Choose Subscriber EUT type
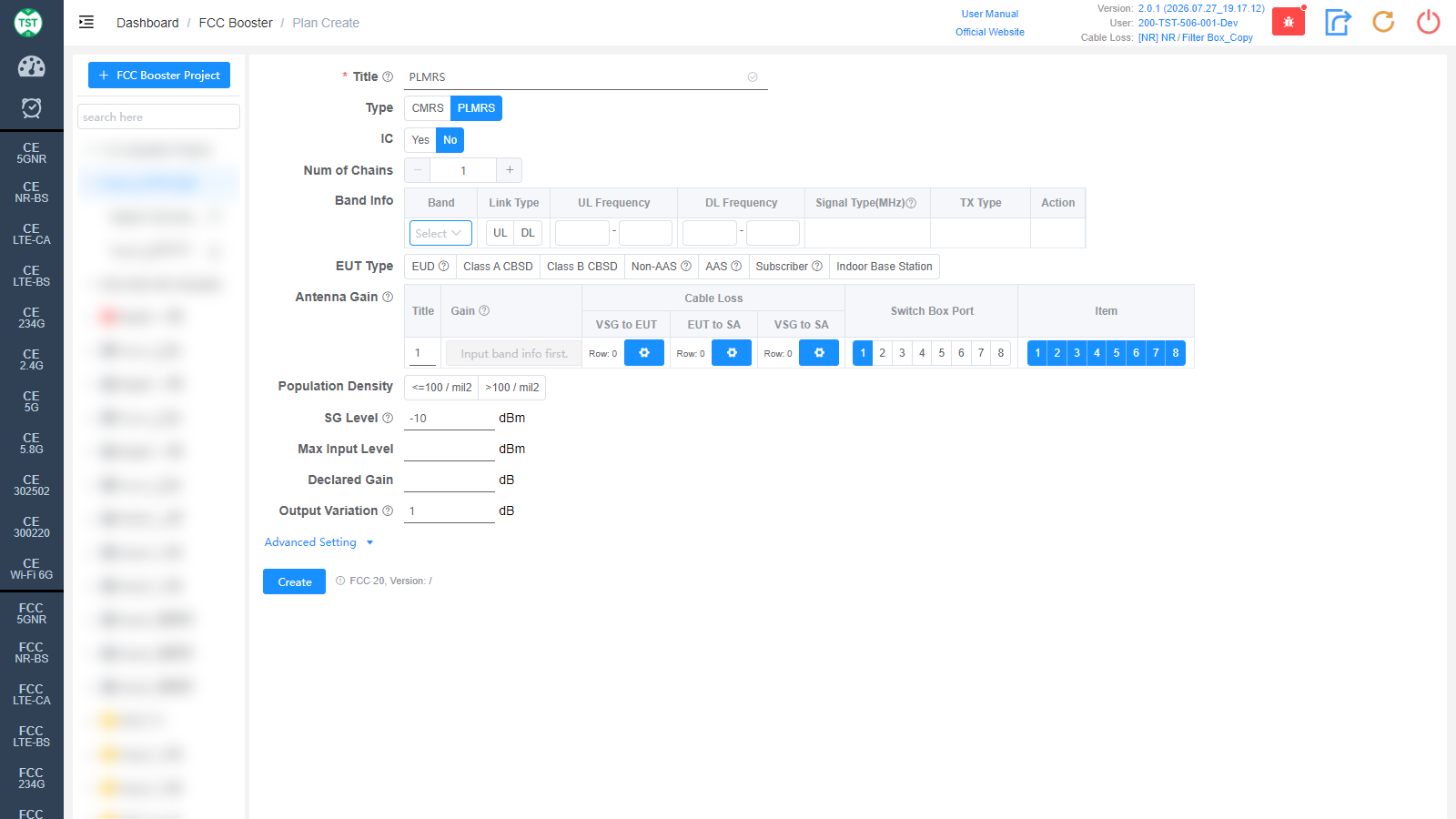This screenshot has height=819, width=1456. (x=789, y=267)
